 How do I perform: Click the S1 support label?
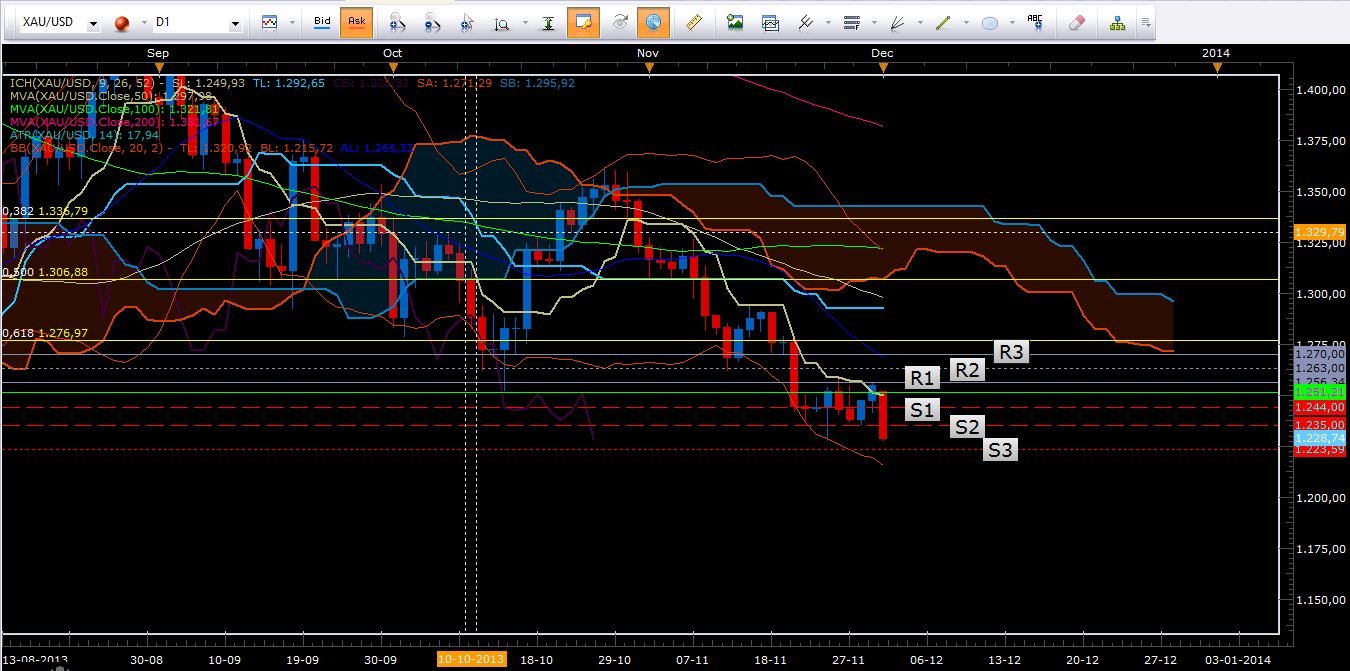(922, 409)
